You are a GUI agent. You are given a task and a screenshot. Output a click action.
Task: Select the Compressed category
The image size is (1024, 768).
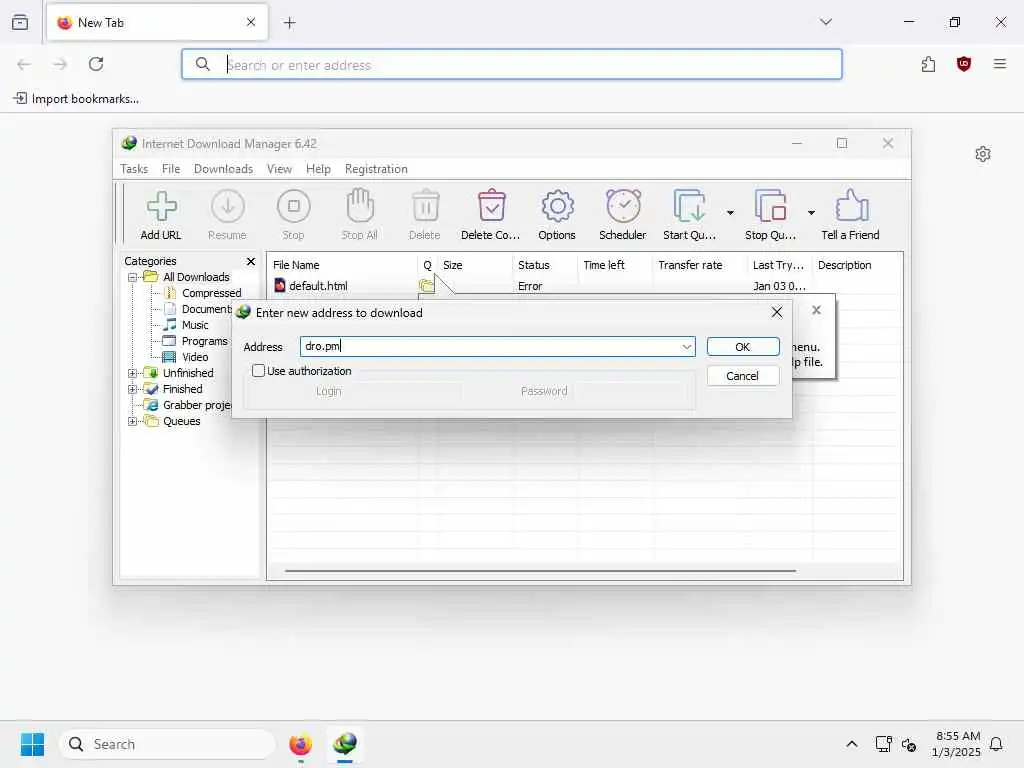[x=212, y=293]
